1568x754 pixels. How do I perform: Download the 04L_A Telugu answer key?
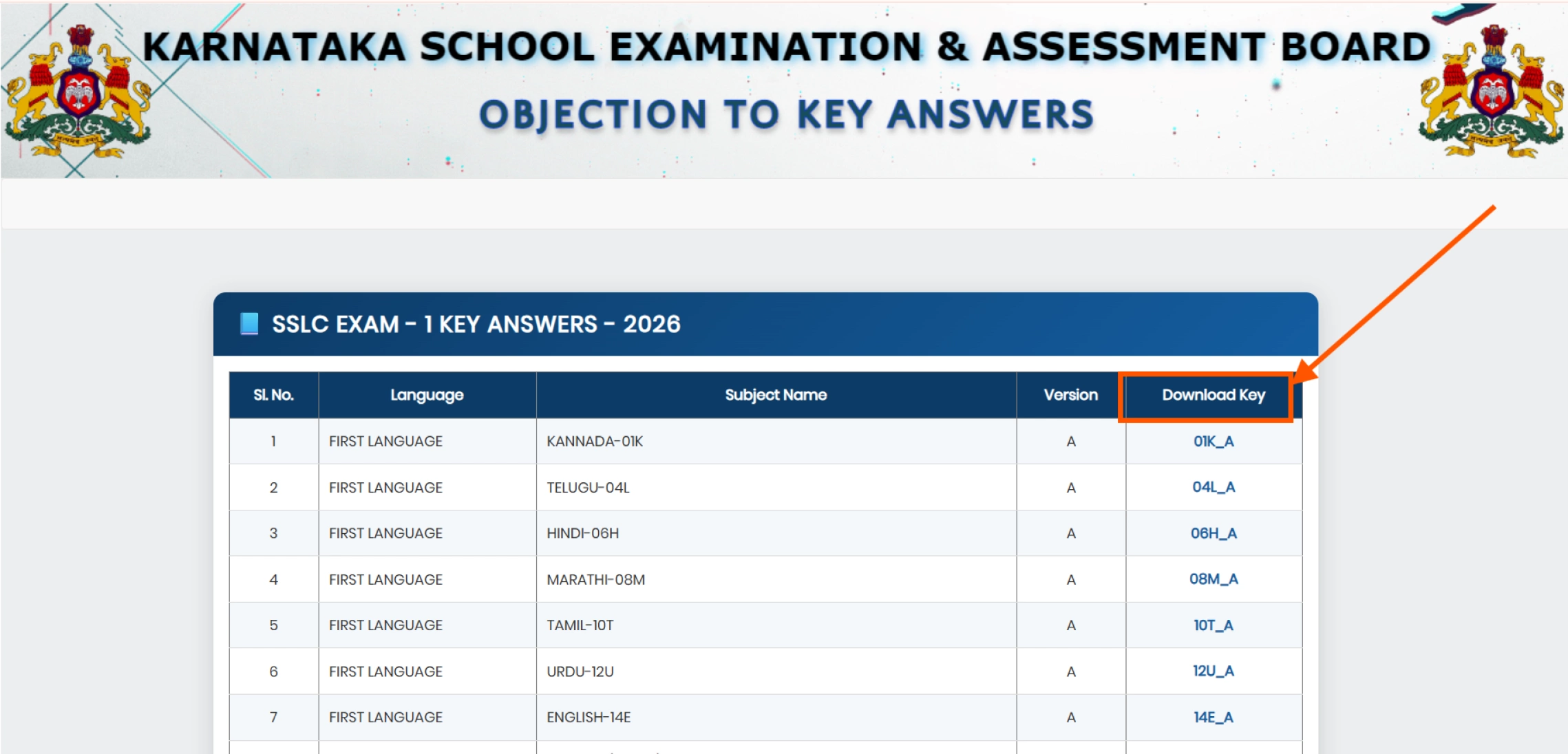point(1214,487)
